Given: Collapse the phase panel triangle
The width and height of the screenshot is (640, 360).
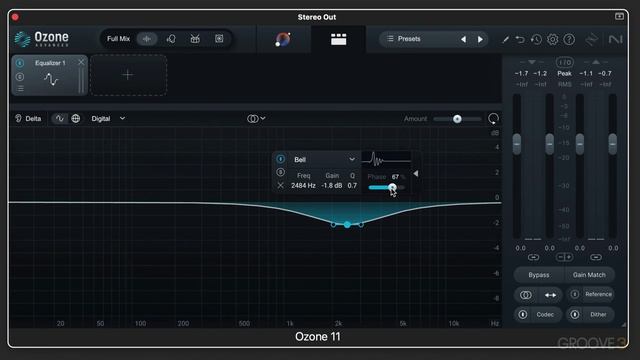Looking at the screenshot, I should (x=416, y=173).
